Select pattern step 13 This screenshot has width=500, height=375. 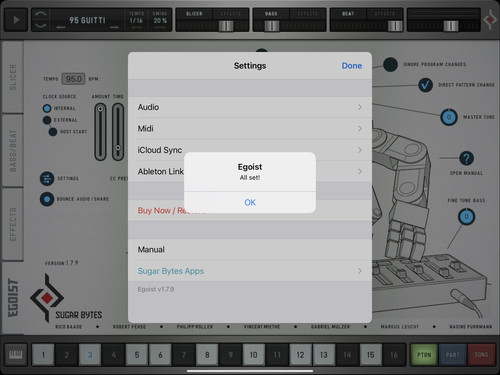324,355
